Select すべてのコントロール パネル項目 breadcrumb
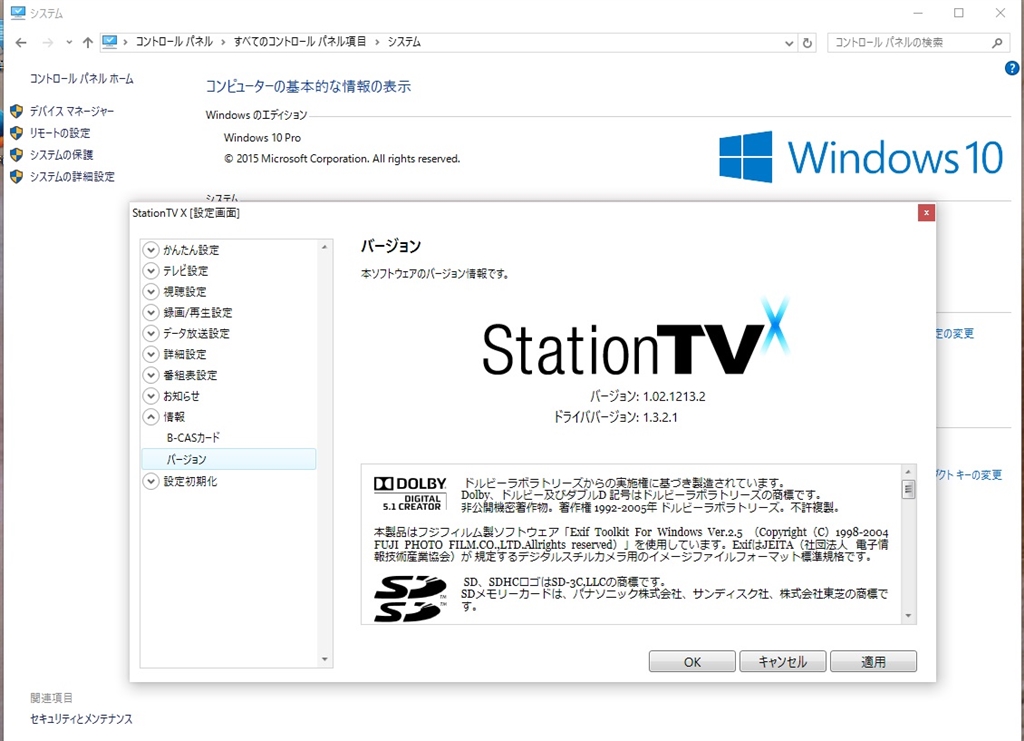Image resolution: width=1024 pixels, height=741 pixels. (x=300, y=42)
